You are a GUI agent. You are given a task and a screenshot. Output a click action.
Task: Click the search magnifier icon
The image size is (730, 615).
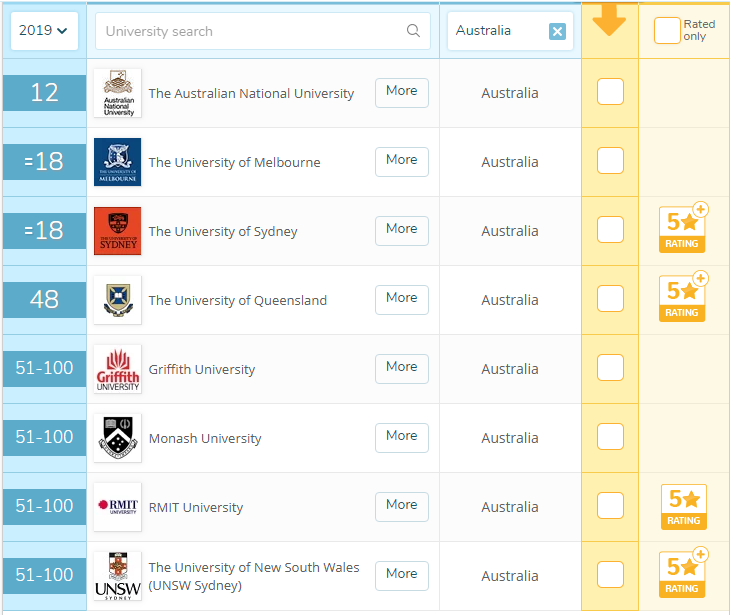[413, 31]
